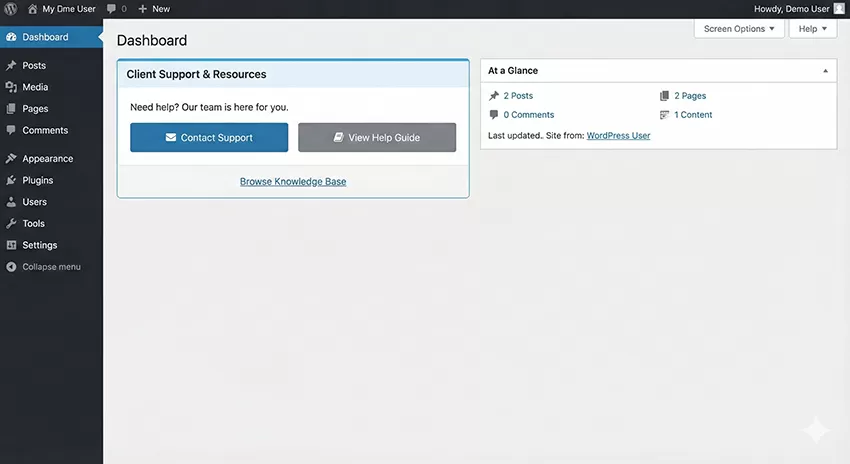The image size is (850, 464).
Task: Follow the Browse Knowledge Base link
Action: pyautogui.click(x=293, y=182)
